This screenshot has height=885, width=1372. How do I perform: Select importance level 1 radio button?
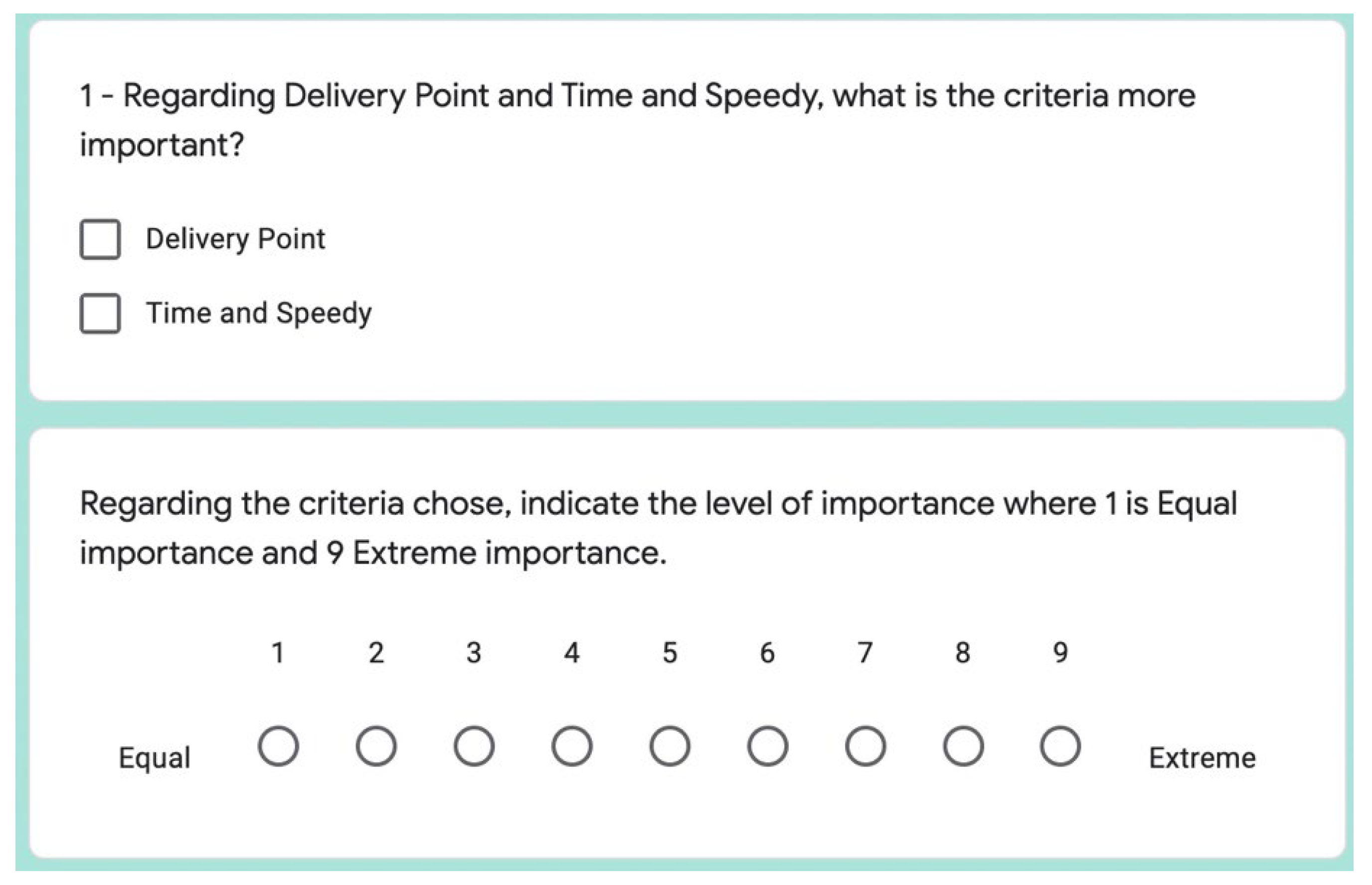(278, 746)
